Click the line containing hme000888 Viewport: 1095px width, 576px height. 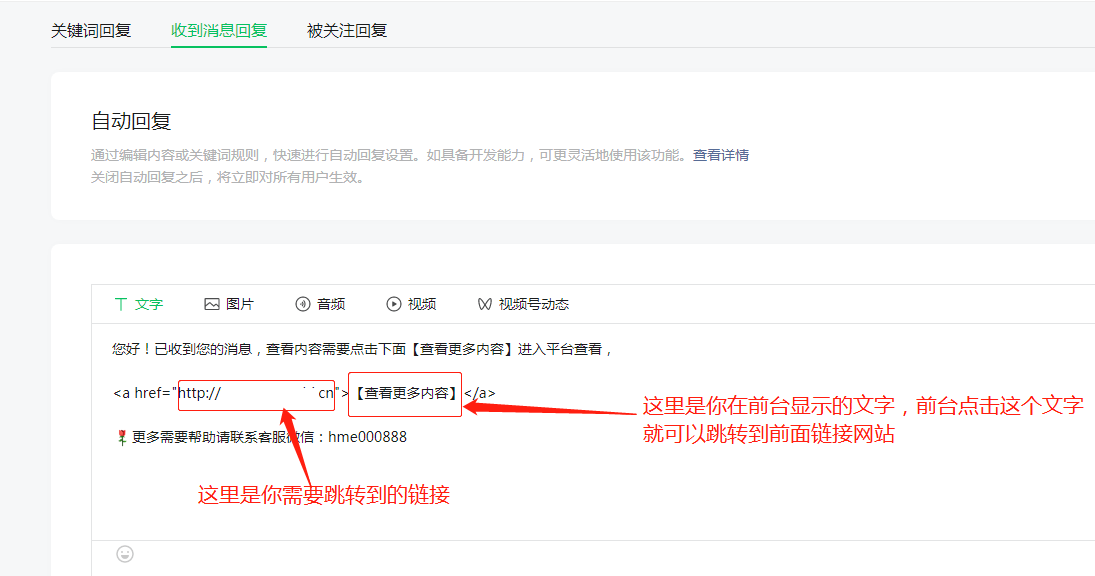[x=260, y=437]
